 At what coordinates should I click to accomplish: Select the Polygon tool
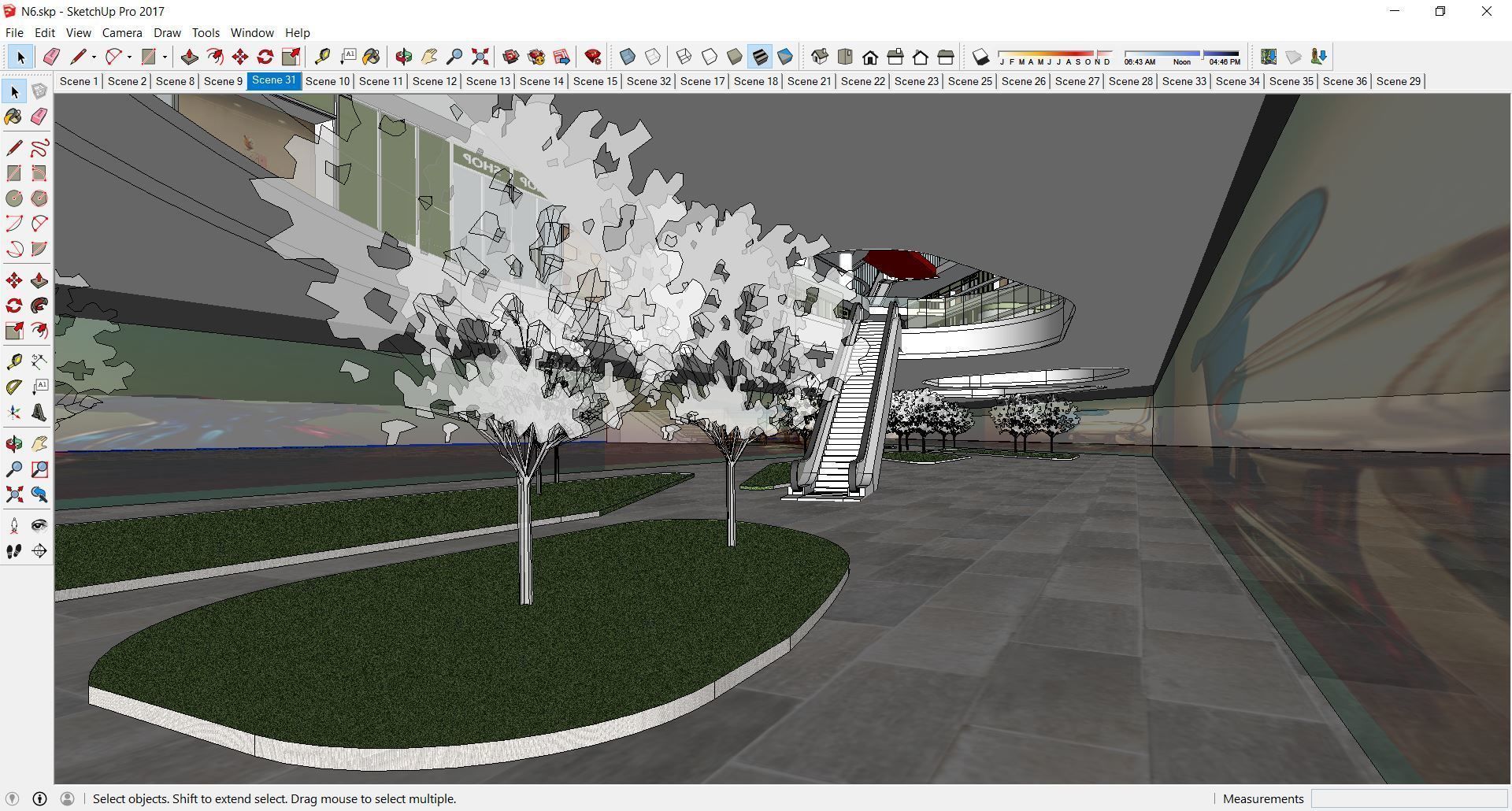click(39, 198)
